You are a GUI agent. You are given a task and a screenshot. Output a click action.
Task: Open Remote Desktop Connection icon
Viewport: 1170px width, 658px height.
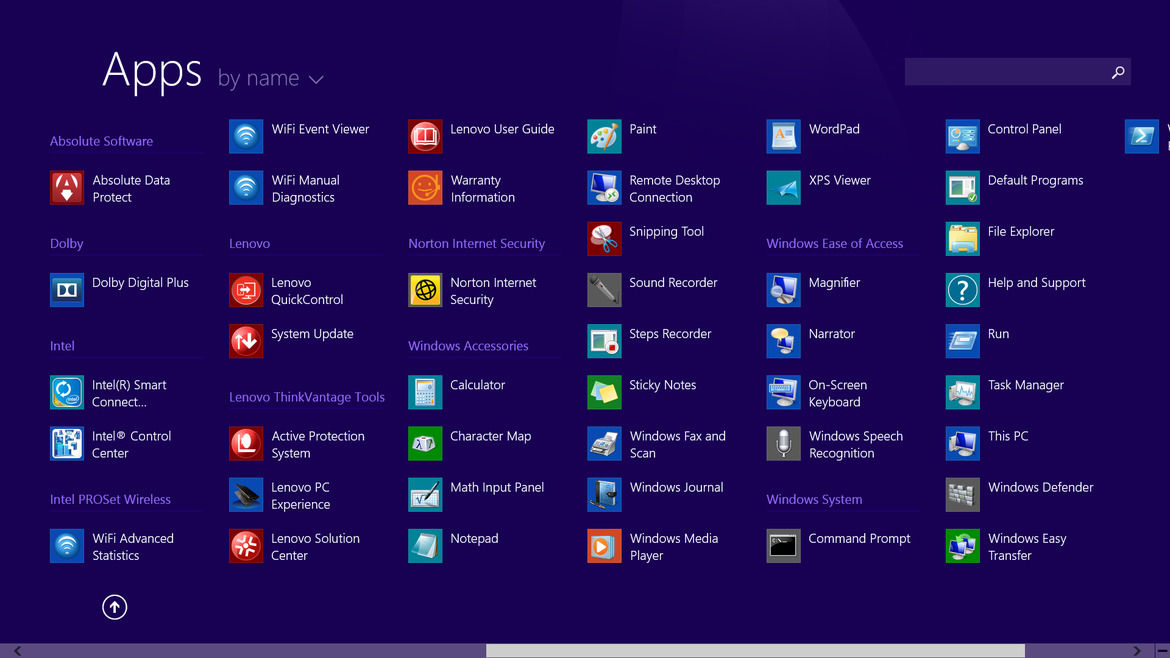point(604,188)
